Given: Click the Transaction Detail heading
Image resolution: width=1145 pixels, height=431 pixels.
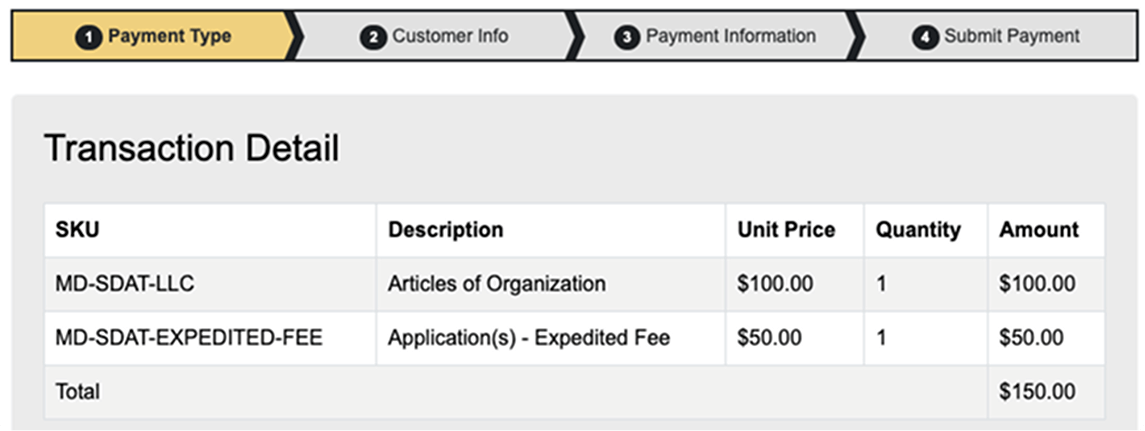Looking at the screenshot, I should coord(191,148).
